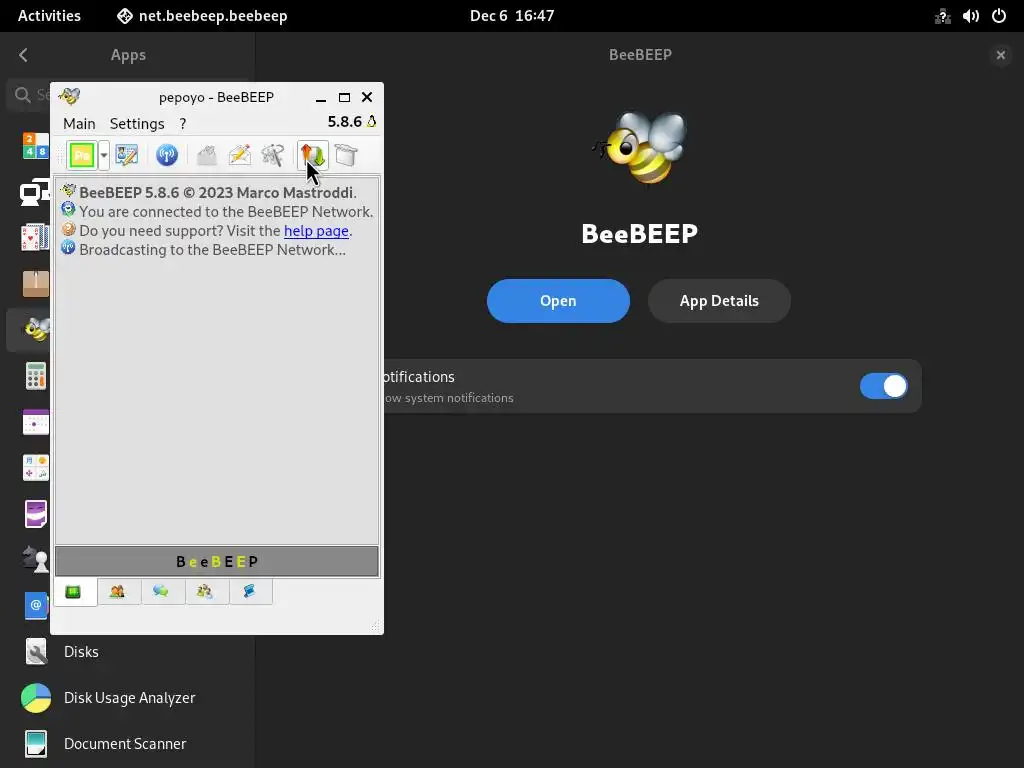Click the BeeBEEP version 5.8.6 penguin icon
This screenshot has height=768, width=1024.
click(x=372, y=121)
